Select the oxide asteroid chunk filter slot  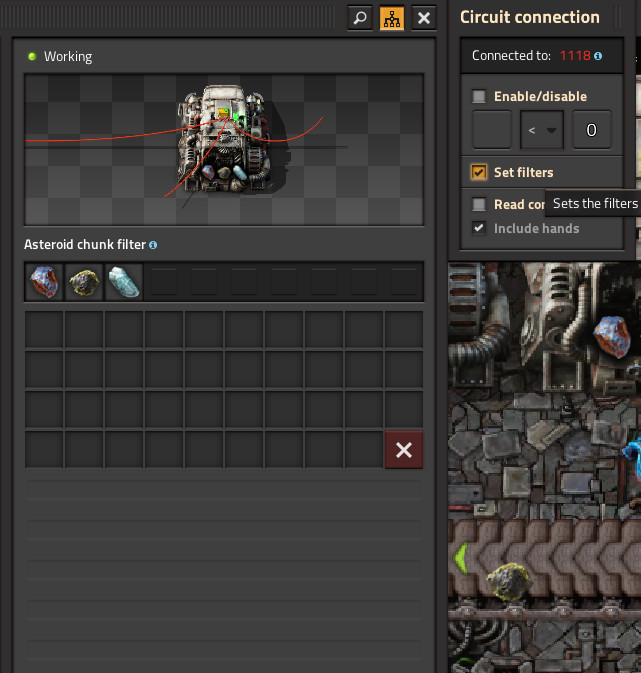[x=124, y=282]
